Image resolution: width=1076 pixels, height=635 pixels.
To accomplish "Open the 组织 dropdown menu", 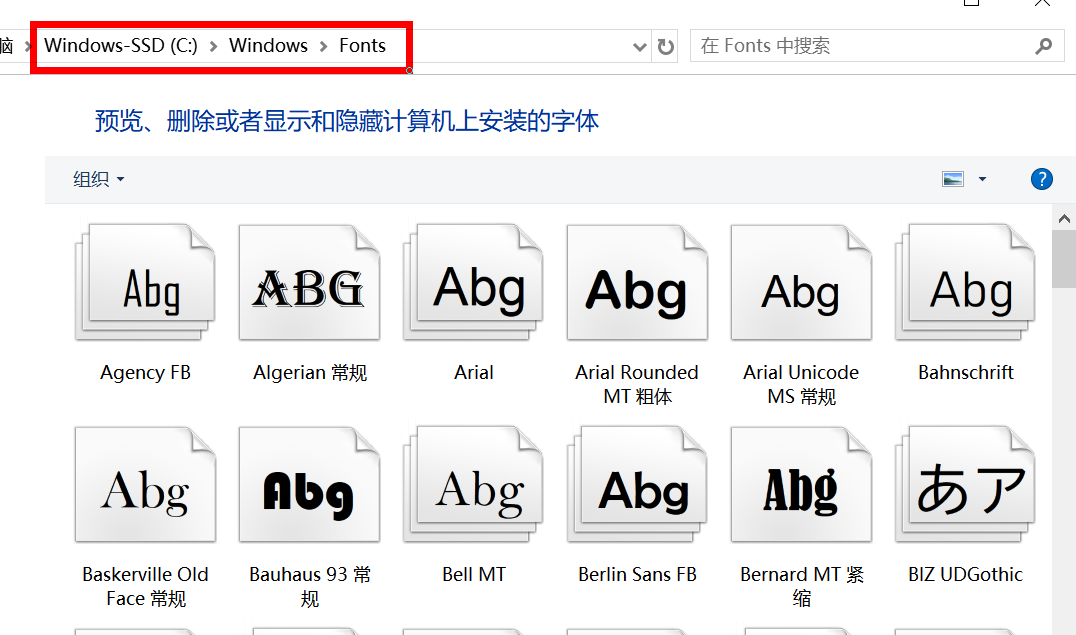I will coord(99,179).
